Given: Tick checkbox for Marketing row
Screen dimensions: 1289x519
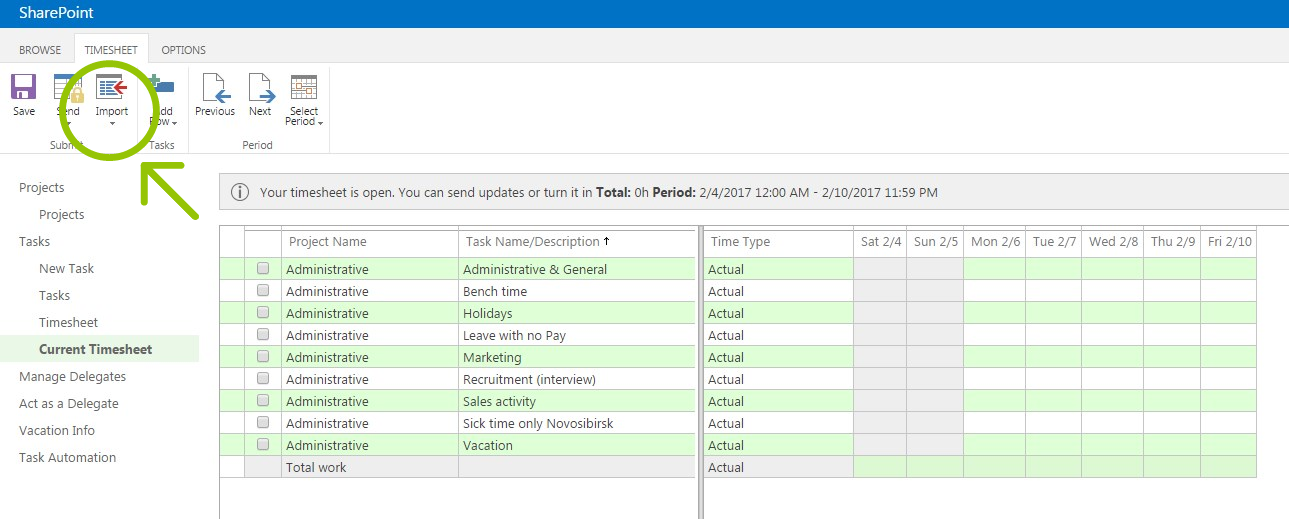Looking at the screenshot, I should click(263, 356).
